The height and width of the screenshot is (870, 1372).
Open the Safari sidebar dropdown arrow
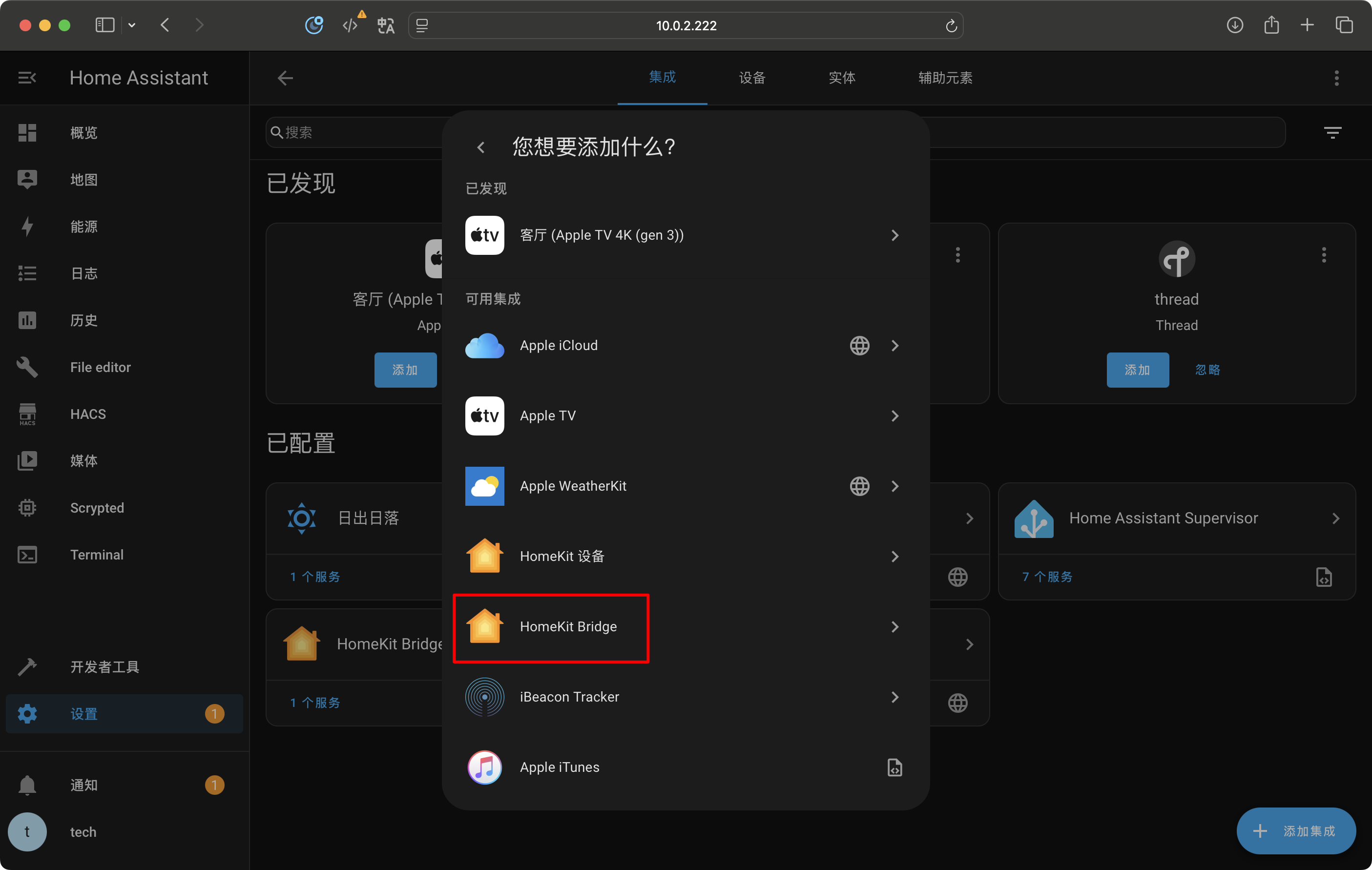(132, 25)
